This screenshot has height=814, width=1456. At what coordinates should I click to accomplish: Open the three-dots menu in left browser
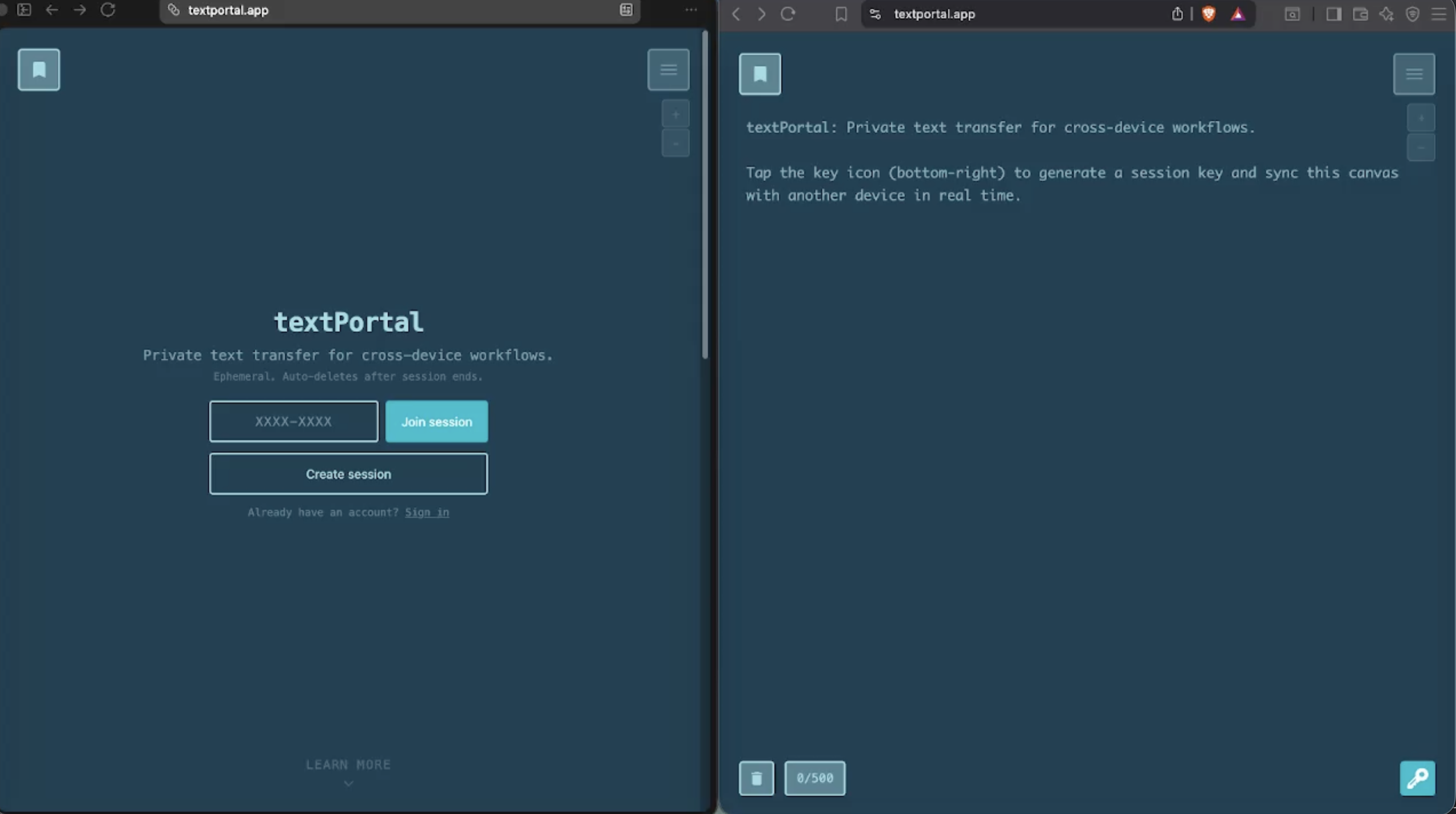point(691,10)
